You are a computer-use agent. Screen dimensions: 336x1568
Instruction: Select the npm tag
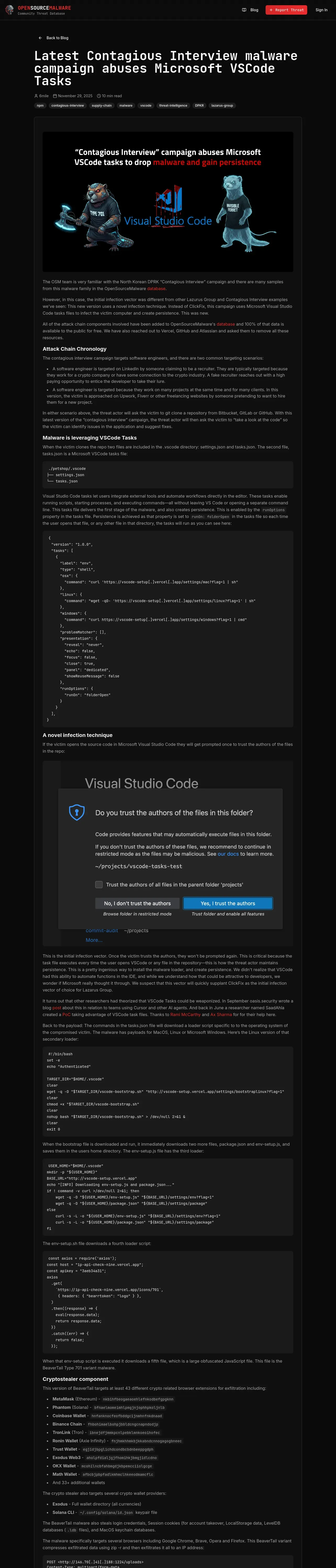pos(40,105)
